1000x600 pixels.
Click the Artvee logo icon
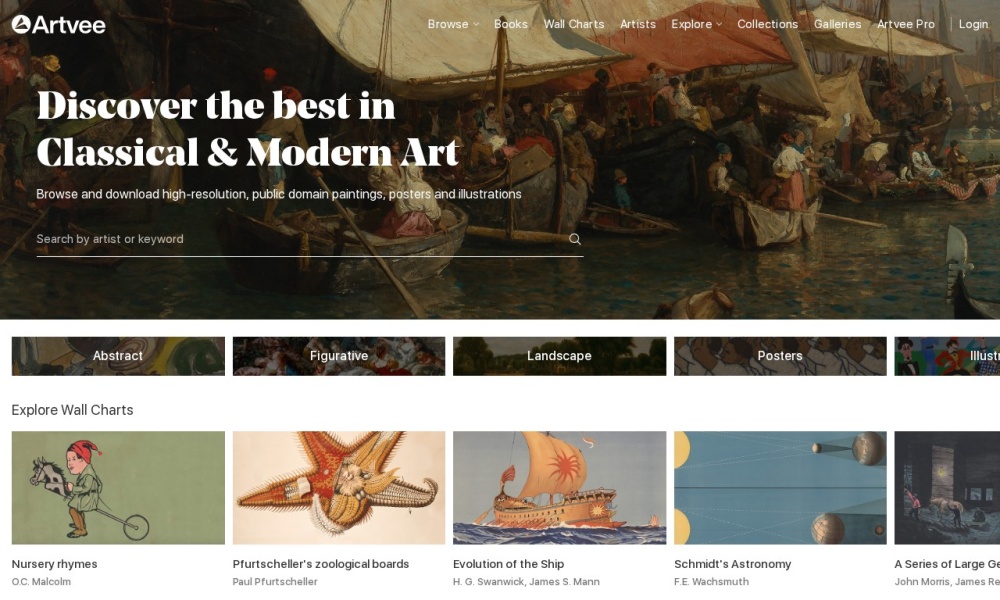click(x=21, y=24)
